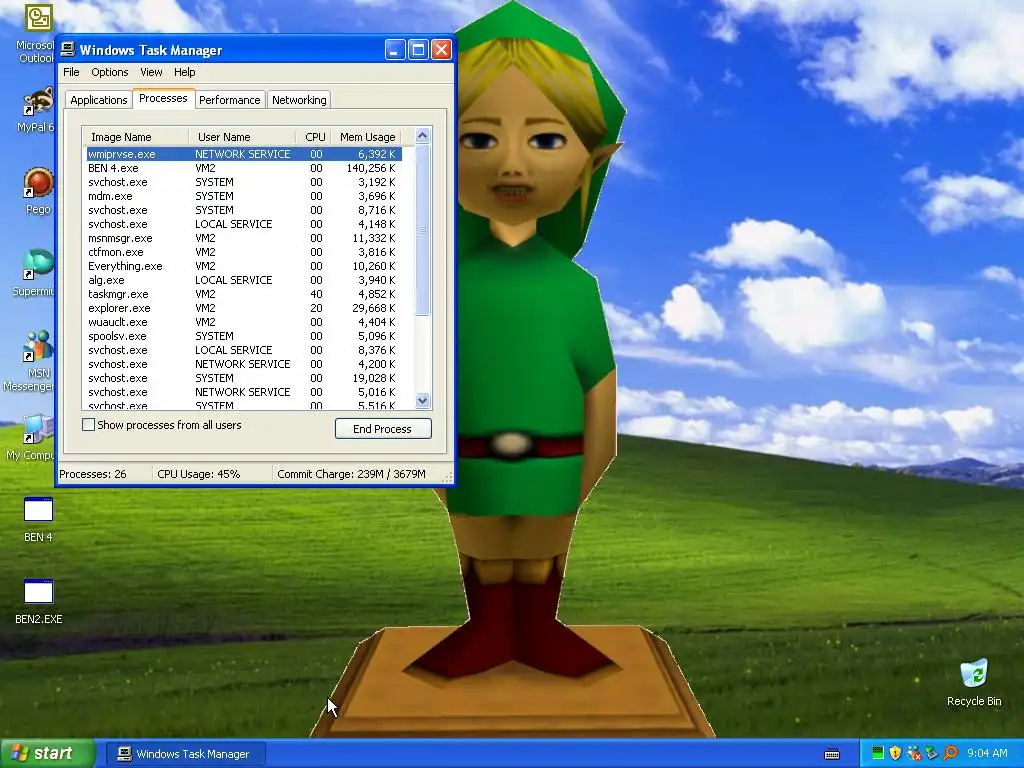The width and height of the screenshot is (1024, 768).
Task: Tick Show processes from all users
Action: pyautogui.click(x=88, y=424)
